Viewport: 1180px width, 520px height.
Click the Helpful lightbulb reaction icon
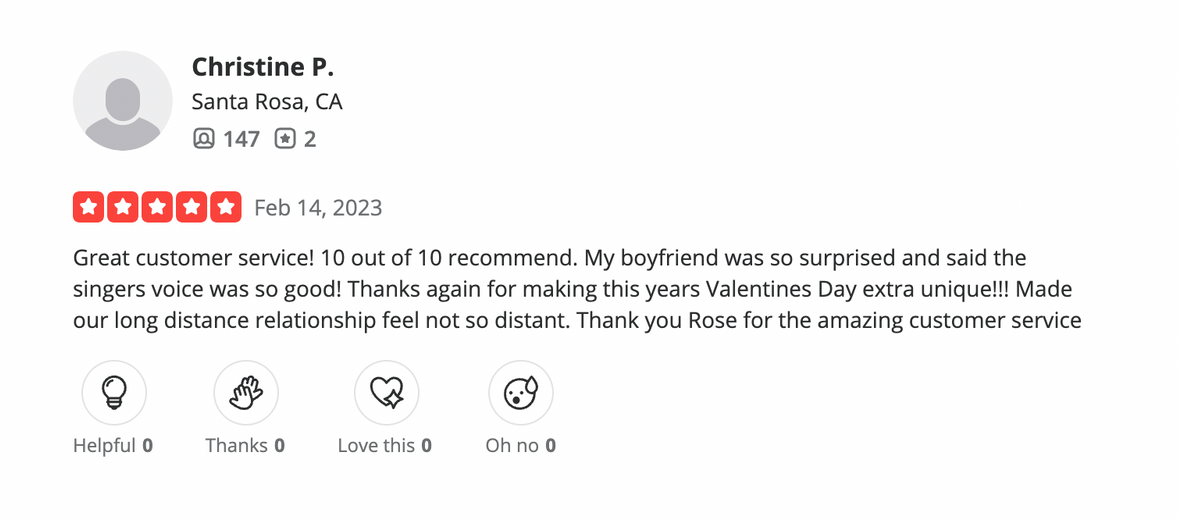coord(114,393)
